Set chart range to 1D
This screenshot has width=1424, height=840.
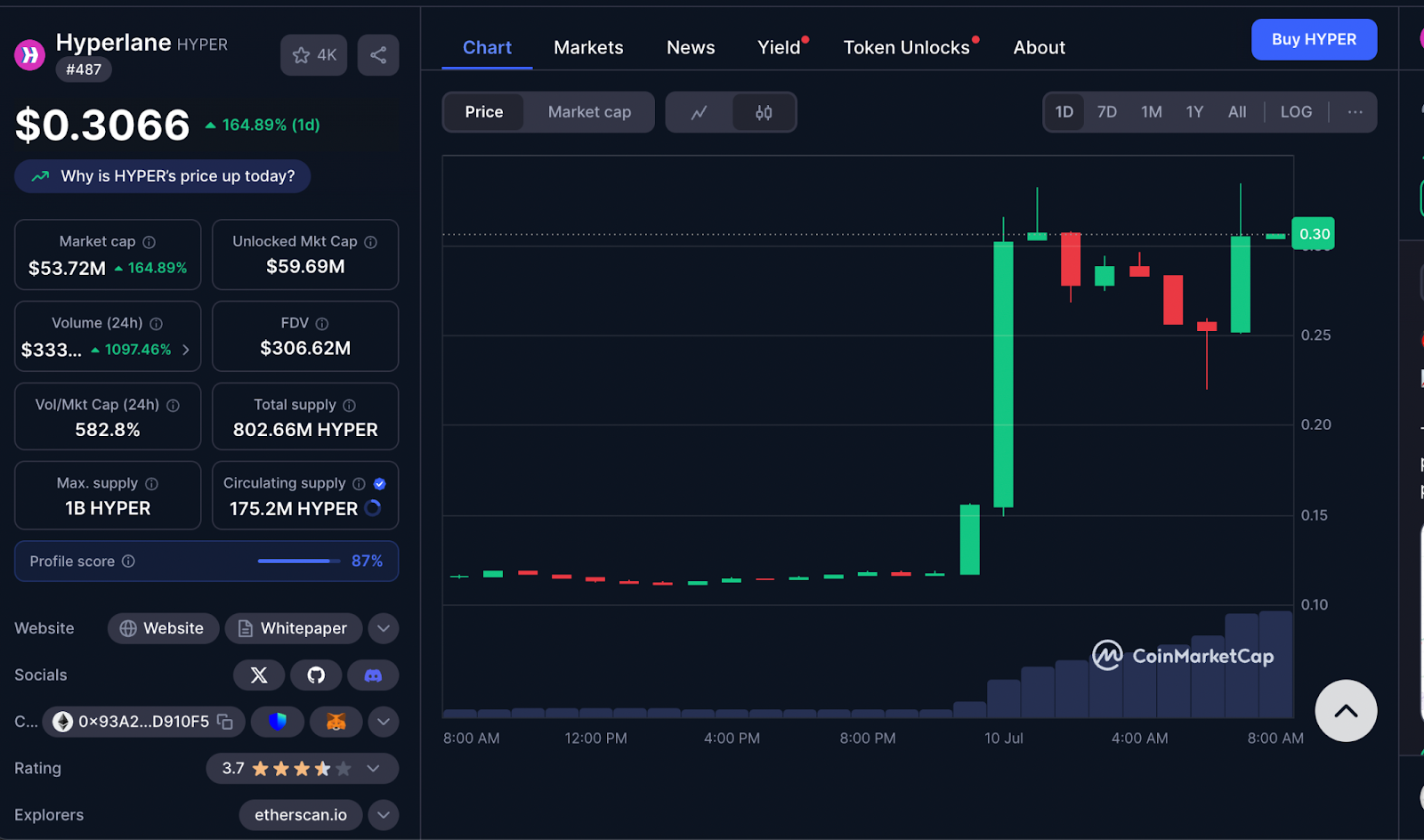coord(1064,112)
